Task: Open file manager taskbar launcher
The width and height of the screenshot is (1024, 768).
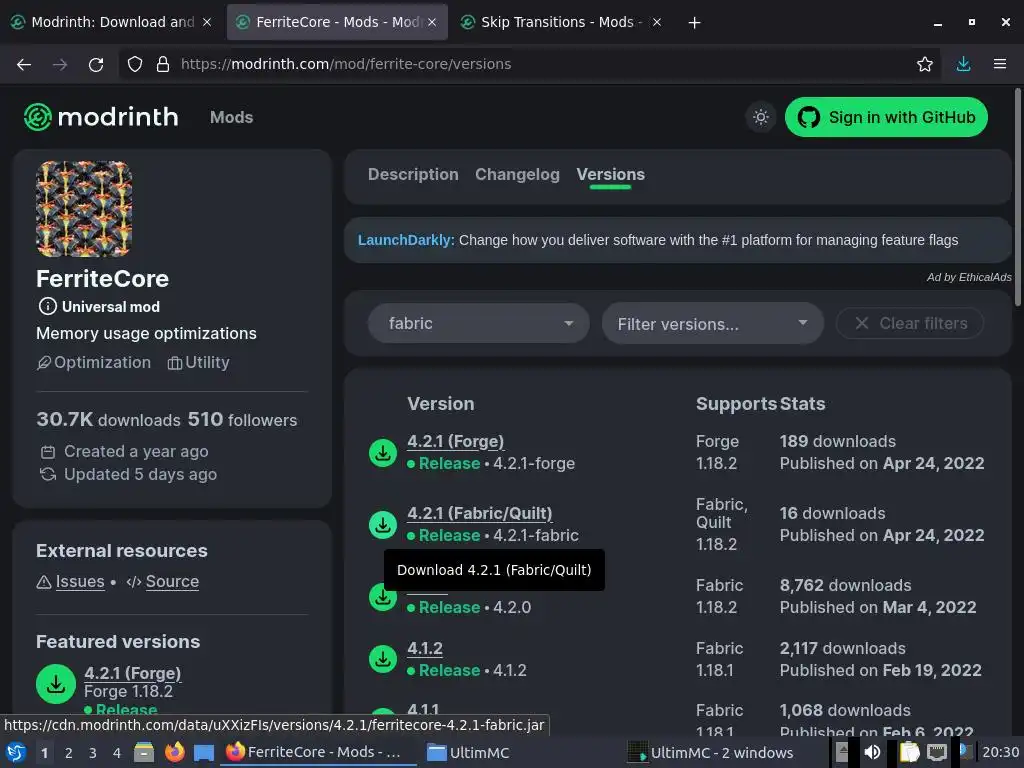Action: 144,752
